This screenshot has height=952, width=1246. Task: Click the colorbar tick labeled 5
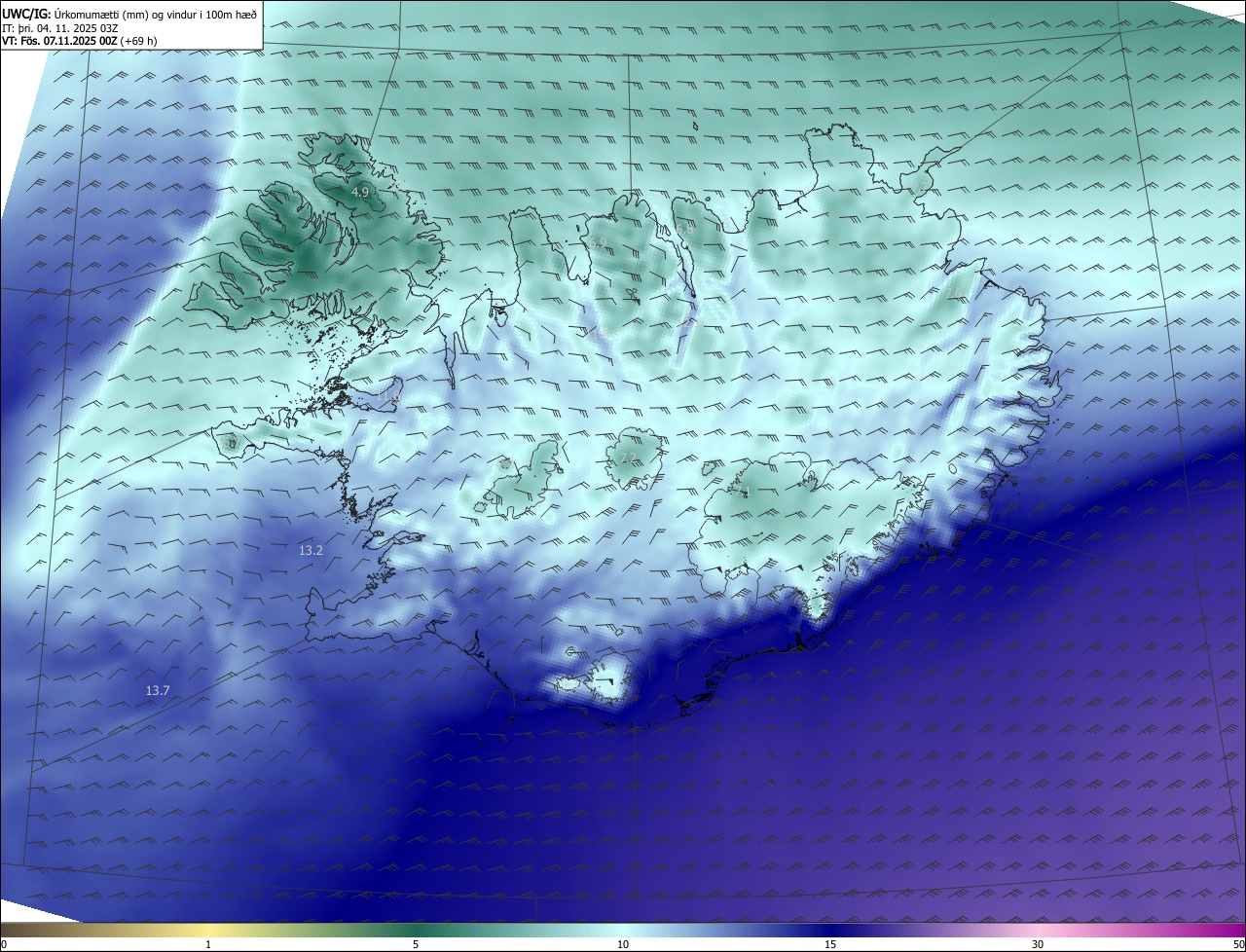(416, 944)
